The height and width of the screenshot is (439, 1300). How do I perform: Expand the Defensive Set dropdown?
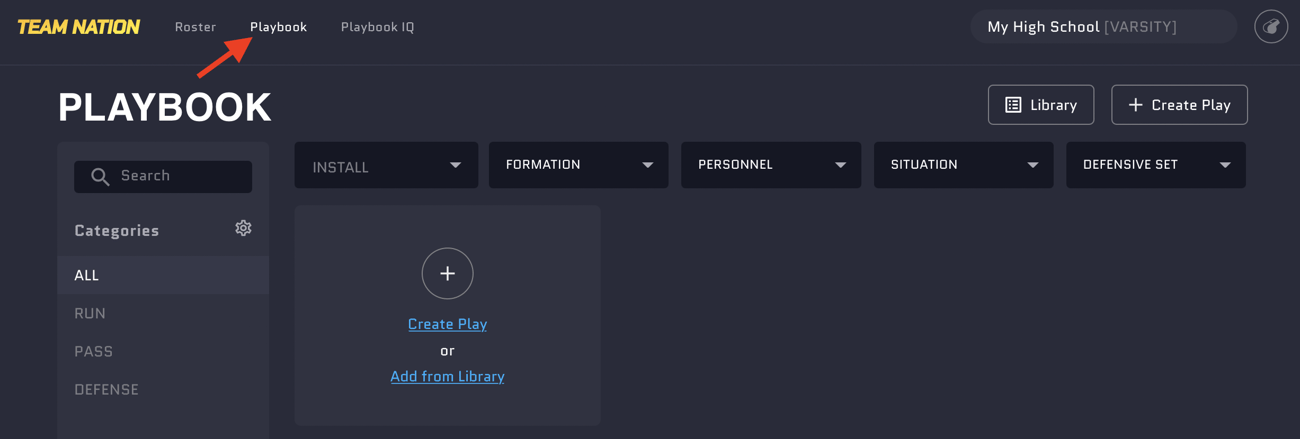pos(1155,165)
